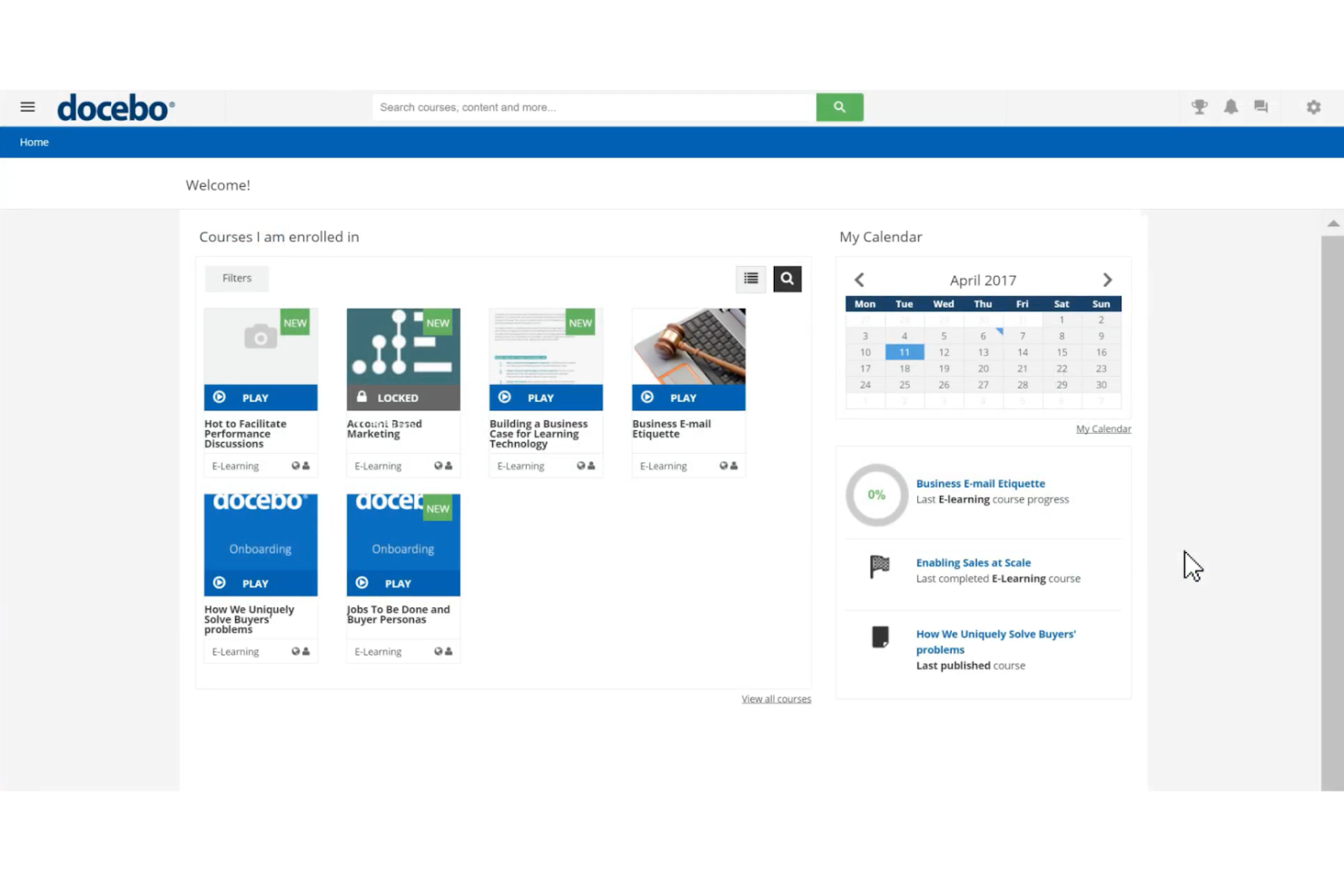
Task: Open the hamburger menu icon
Action: (x=27, y=106)
